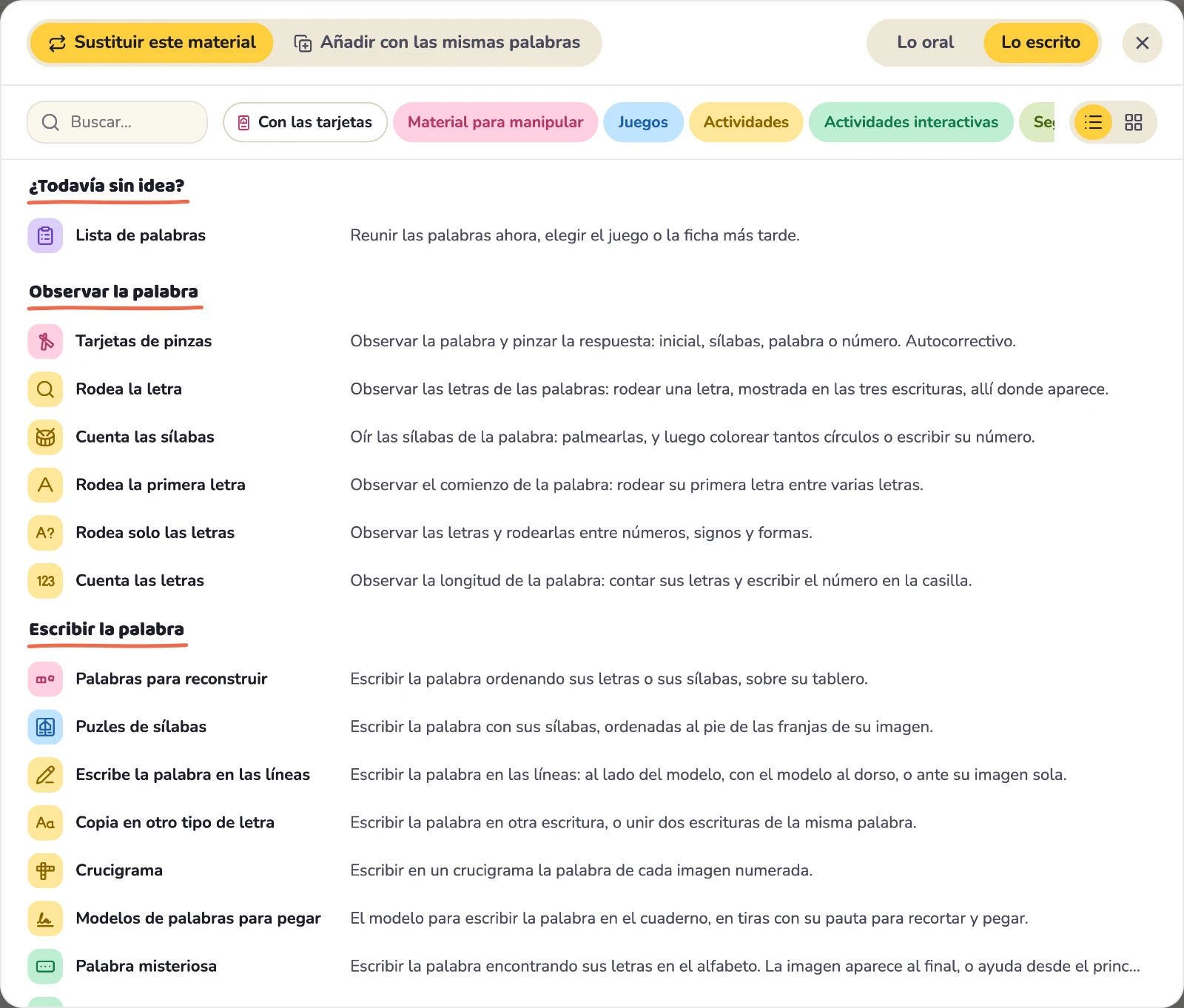Screen dimensions: 1184x1008
Task: Click the pencil icon for Escribe la palabra
Action: (x=45, y=775)
